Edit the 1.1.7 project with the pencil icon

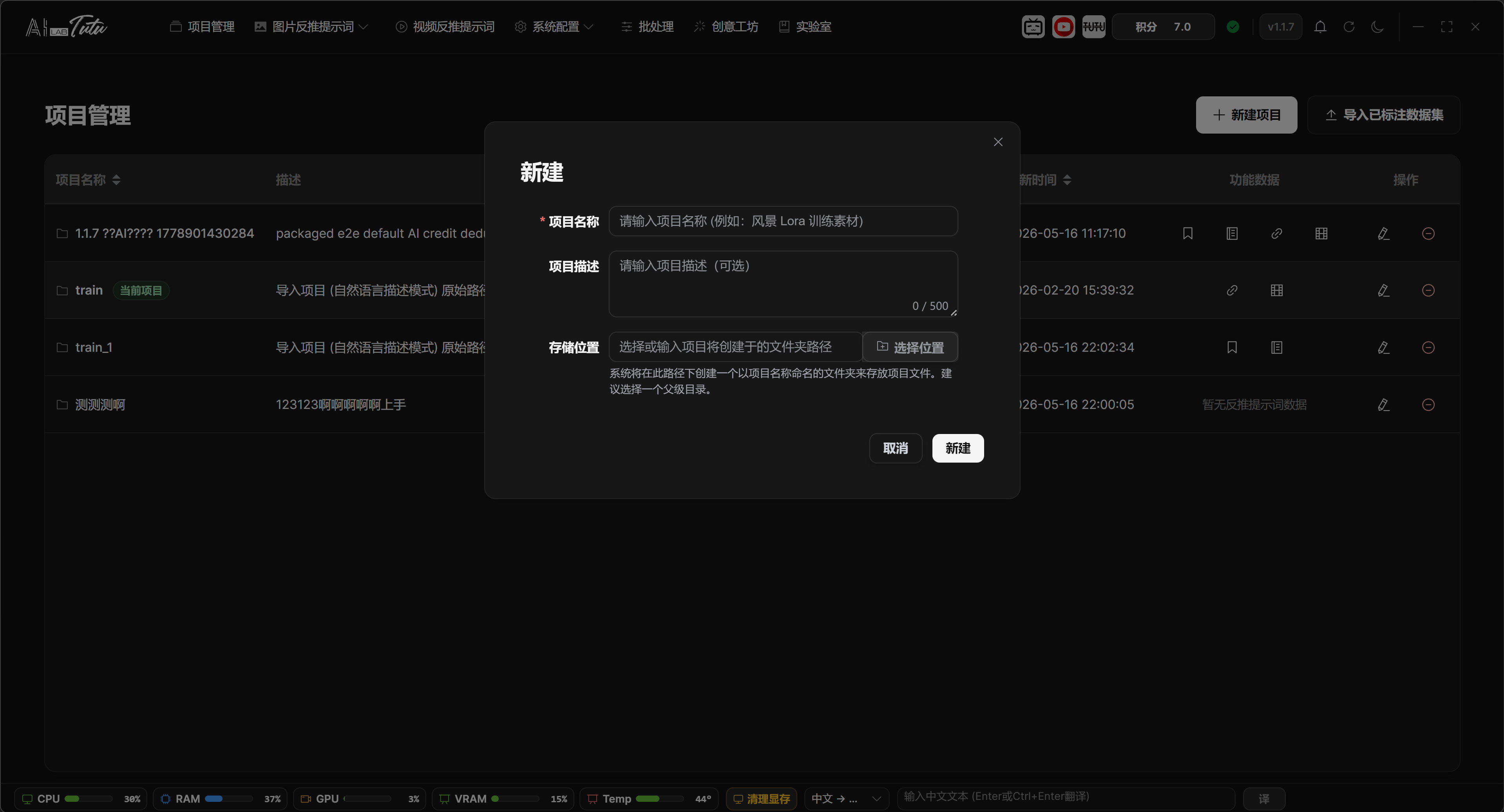[1383, 233]
